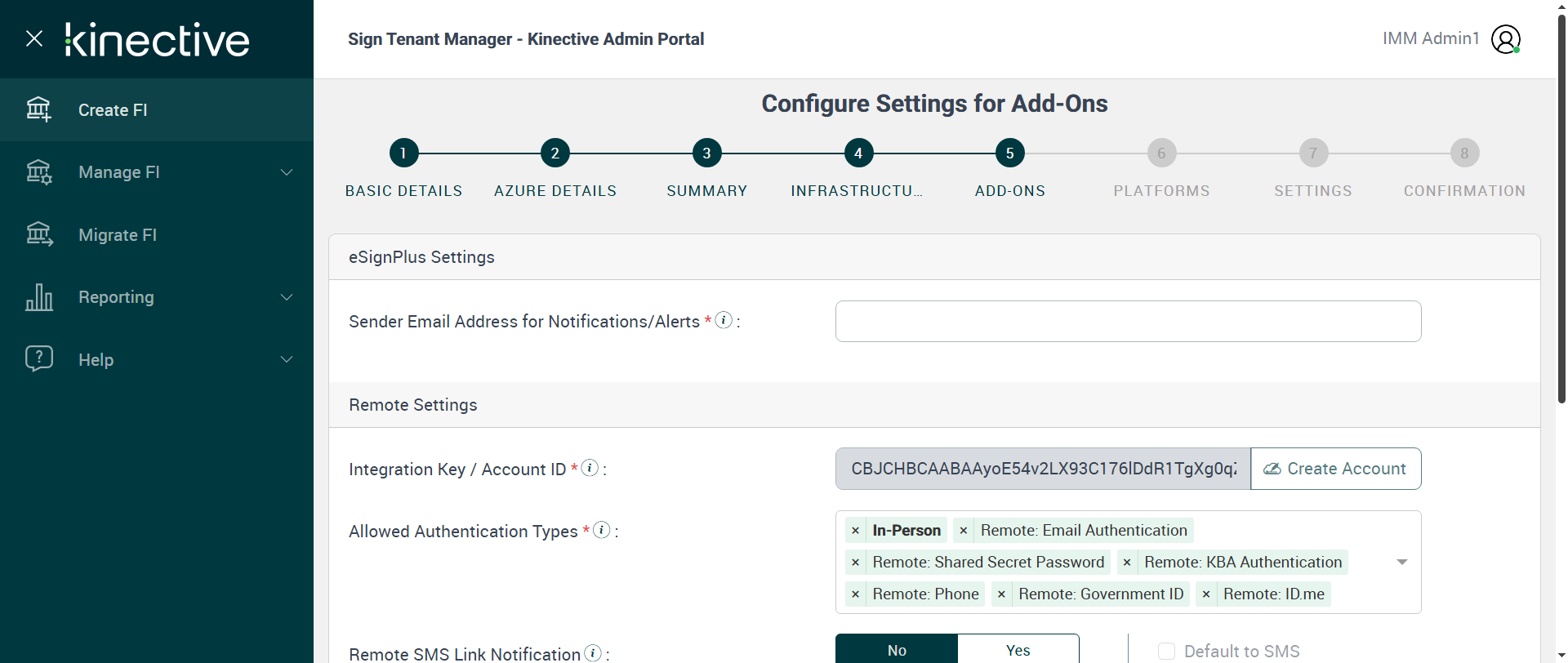Click the Migrate FI bank icon
The height and width of the screenshot is (663, 1568).
[38, 234]
